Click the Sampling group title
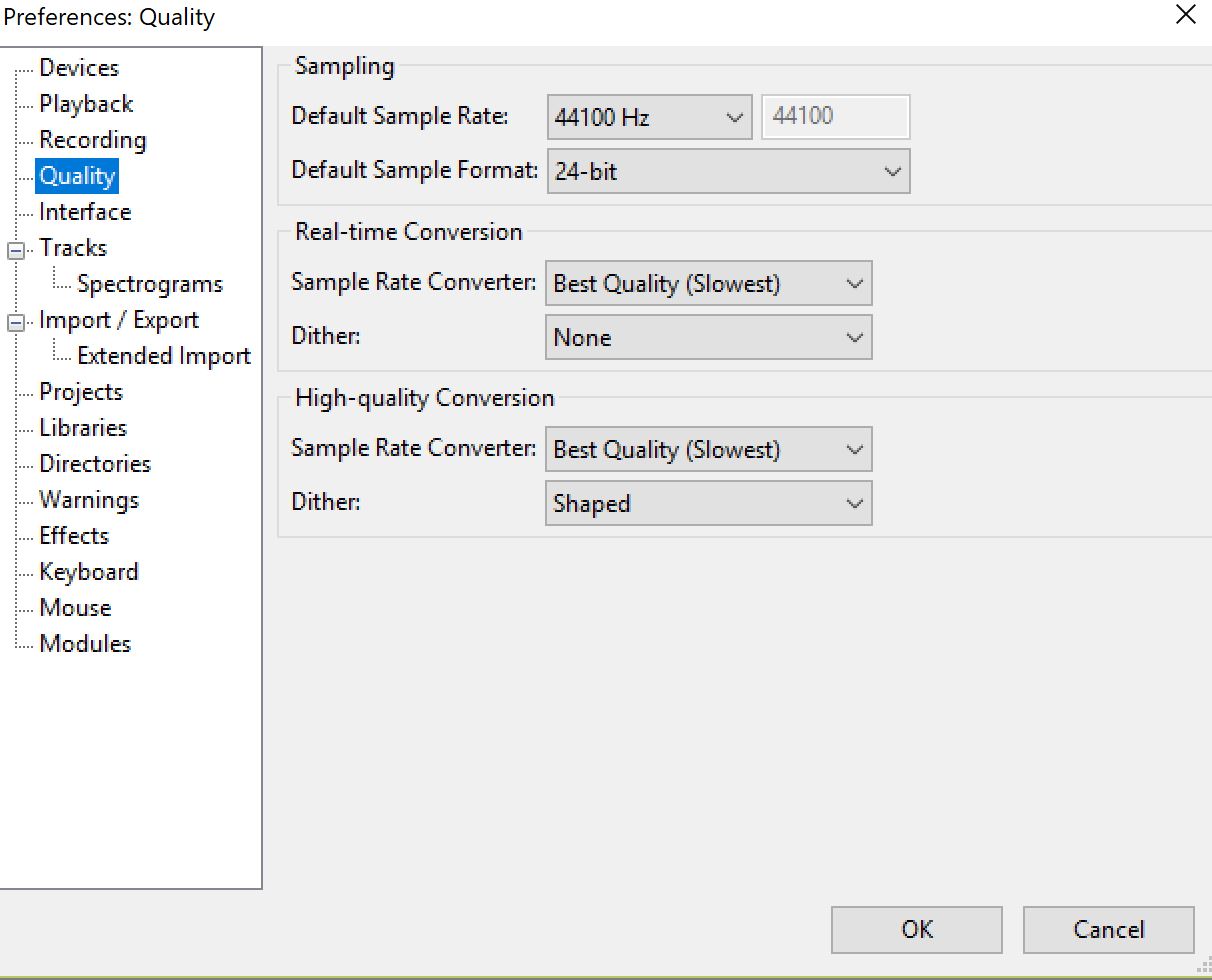Viewport: 1212px width, 980px height. (345, 67)
